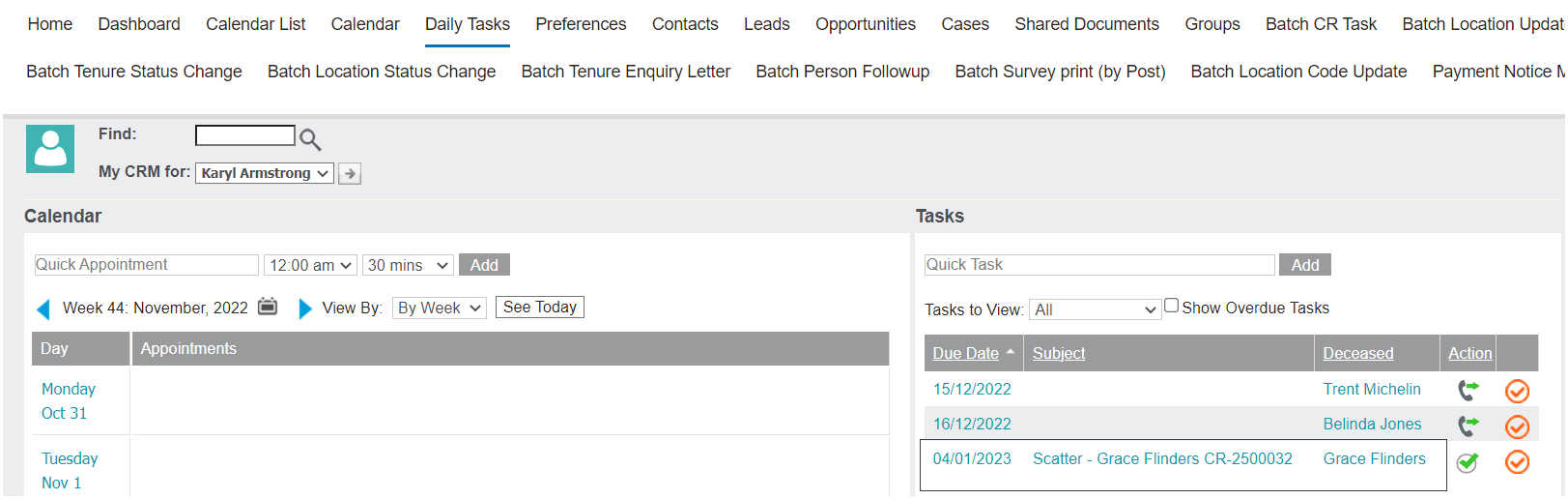Open the Preferences menu item
The height and width of the screenshot is (499, 1568).
[x=581, y=24]
